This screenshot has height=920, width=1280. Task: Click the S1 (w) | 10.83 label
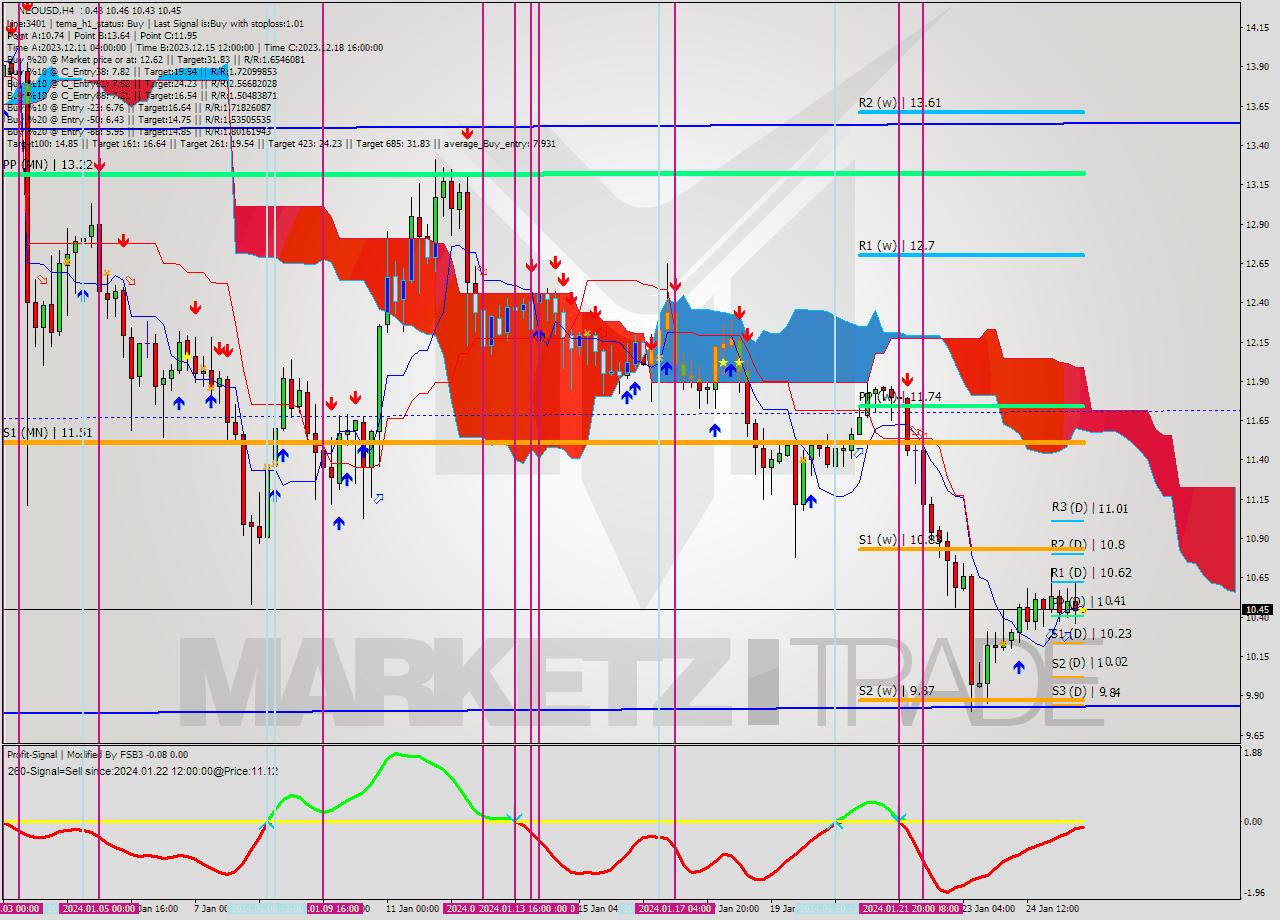[x=899, y=540]
